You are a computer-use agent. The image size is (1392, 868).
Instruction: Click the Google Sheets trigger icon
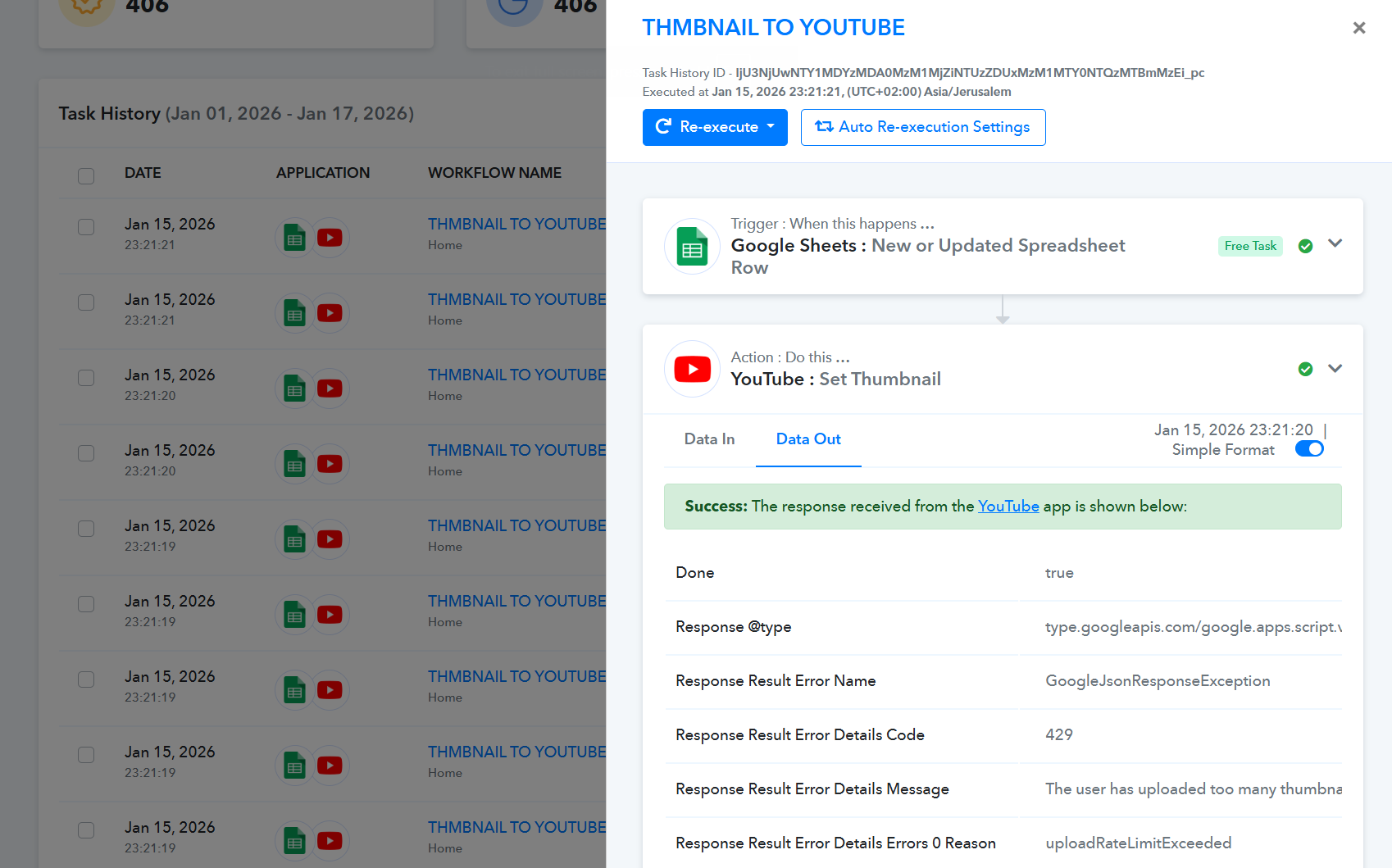(692, 246)
